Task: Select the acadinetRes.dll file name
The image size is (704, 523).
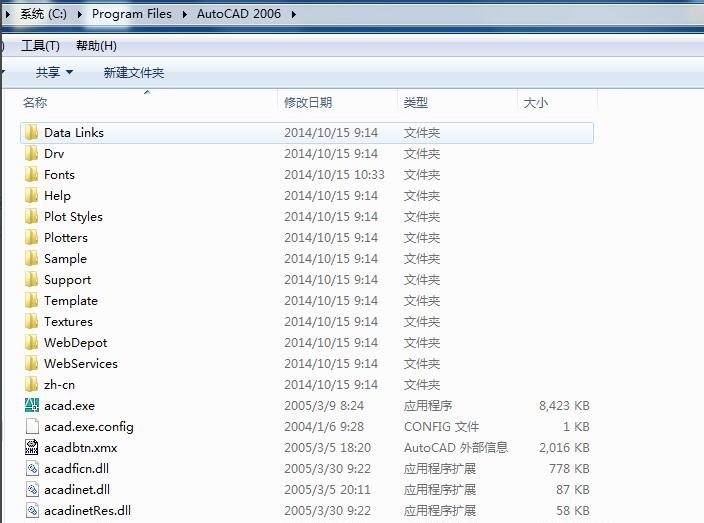Action: (x=88, y=510)
